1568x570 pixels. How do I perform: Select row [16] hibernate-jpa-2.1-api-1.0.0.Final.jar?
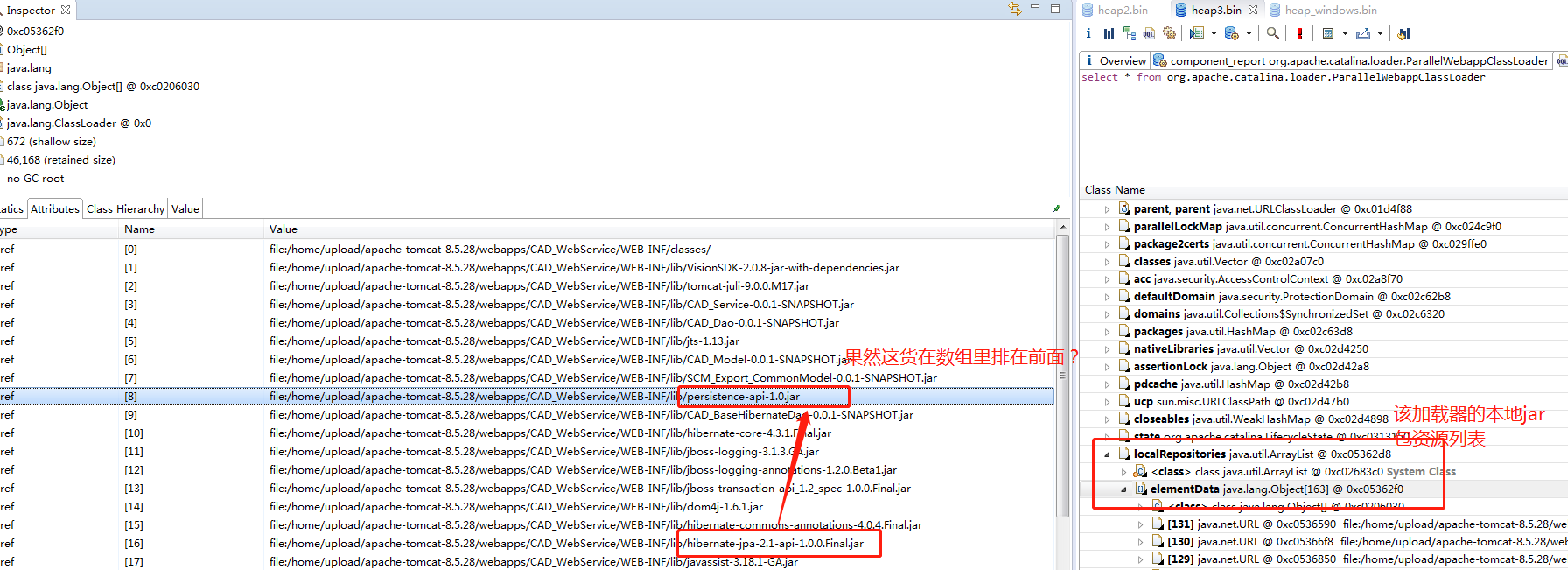[x=527, y=544]
